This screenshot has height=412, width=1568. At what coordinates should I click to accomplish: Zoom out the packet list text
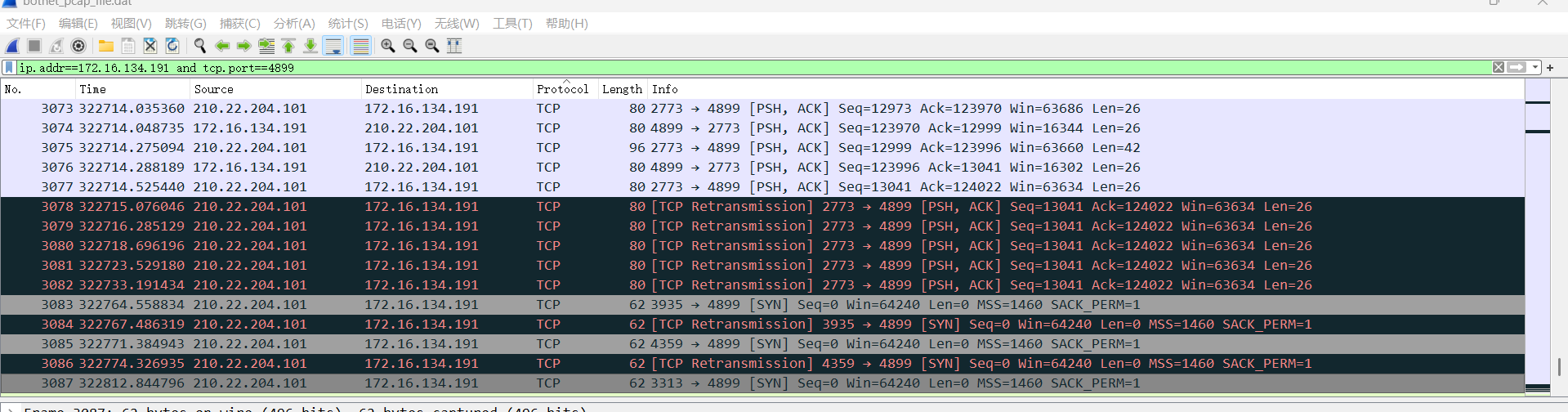point(409,46)
